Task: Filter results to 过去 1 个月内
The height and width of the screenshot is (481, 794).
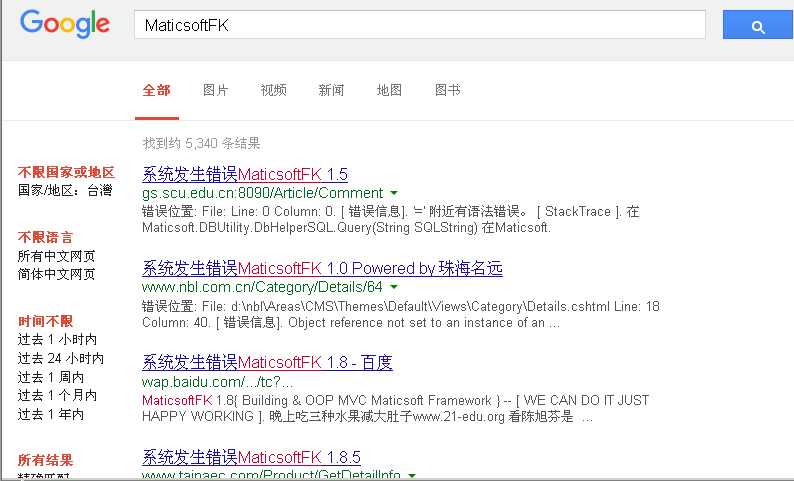Action: point(57,395)
